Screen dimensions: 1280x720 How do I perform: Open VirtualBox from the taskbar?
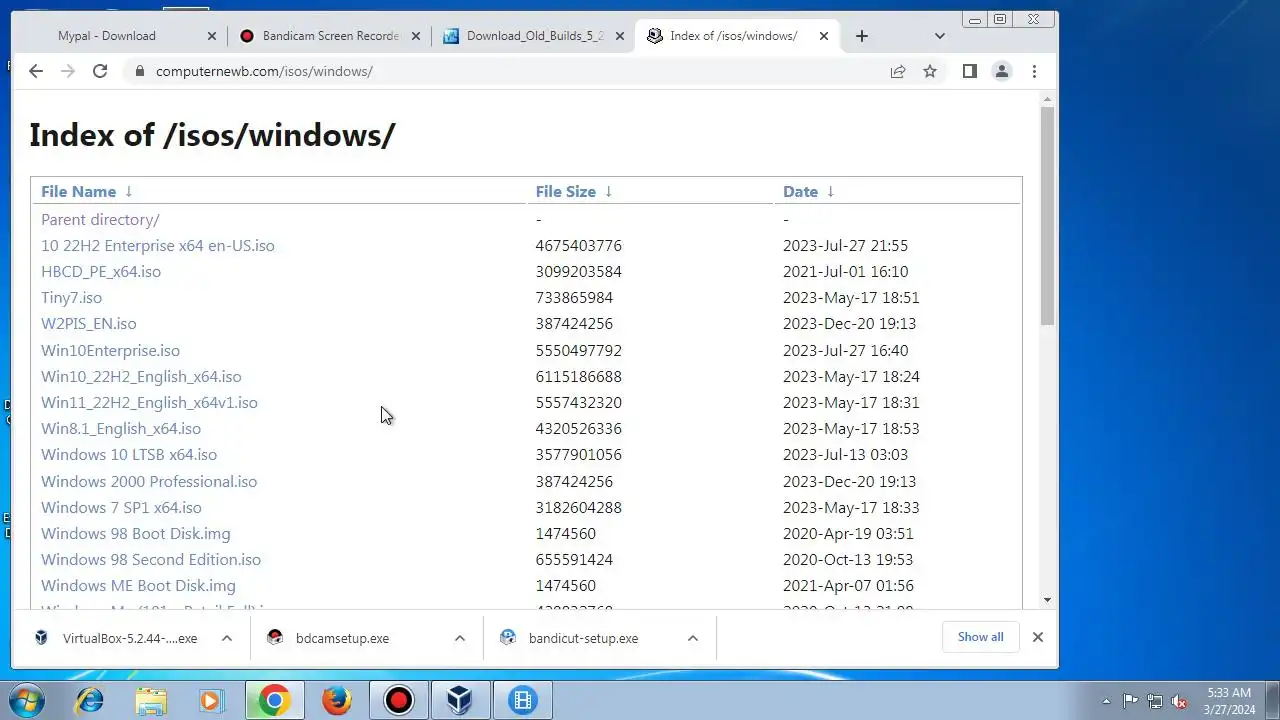point(460,701)
